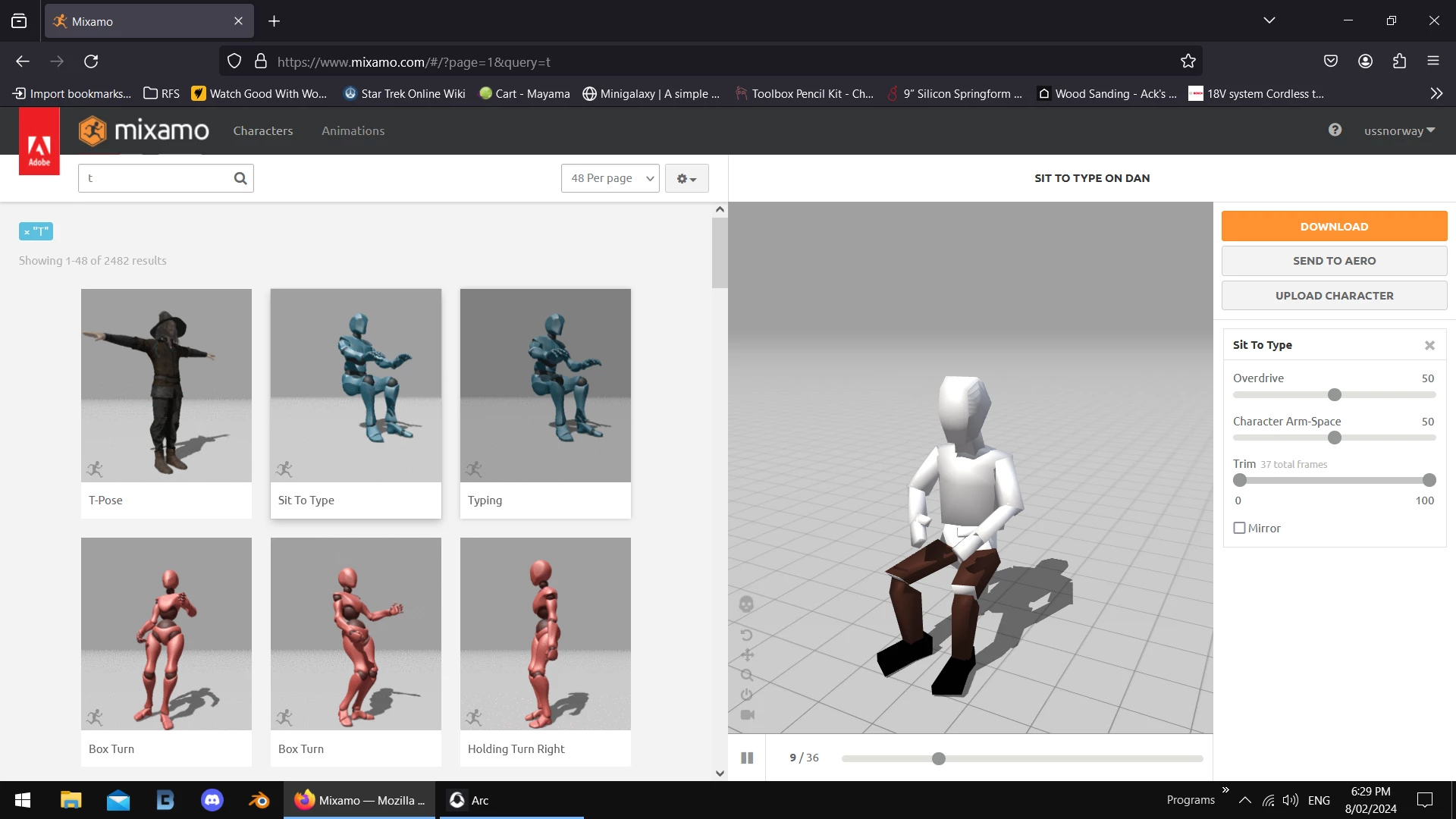Click the rotate view icon in viewport

(746, 635)
